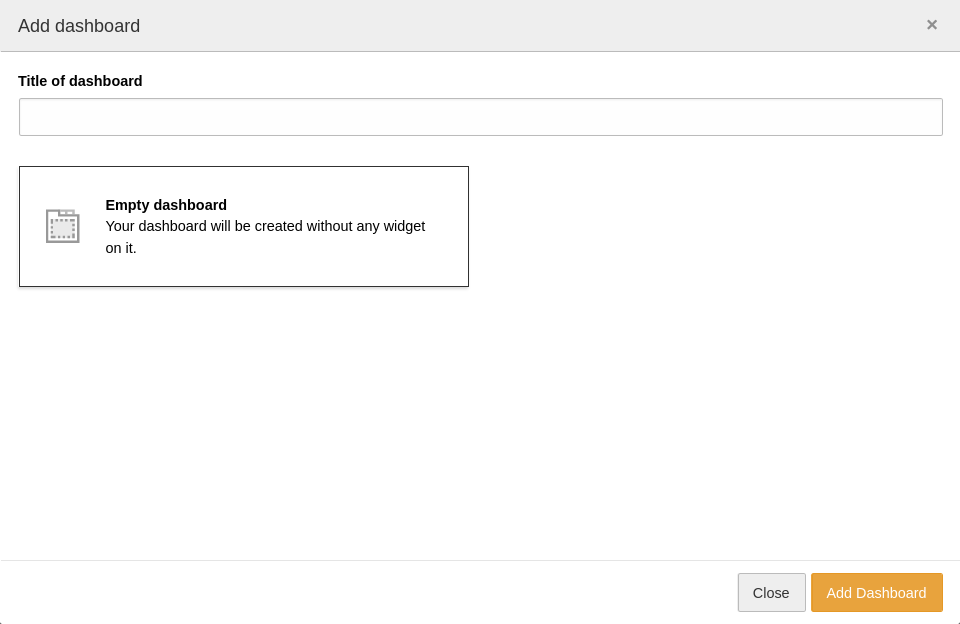Close the Add dashboard dialog via ×
Image resolution: width=960 pixels, height=624 pixels.
pos(931,25)
